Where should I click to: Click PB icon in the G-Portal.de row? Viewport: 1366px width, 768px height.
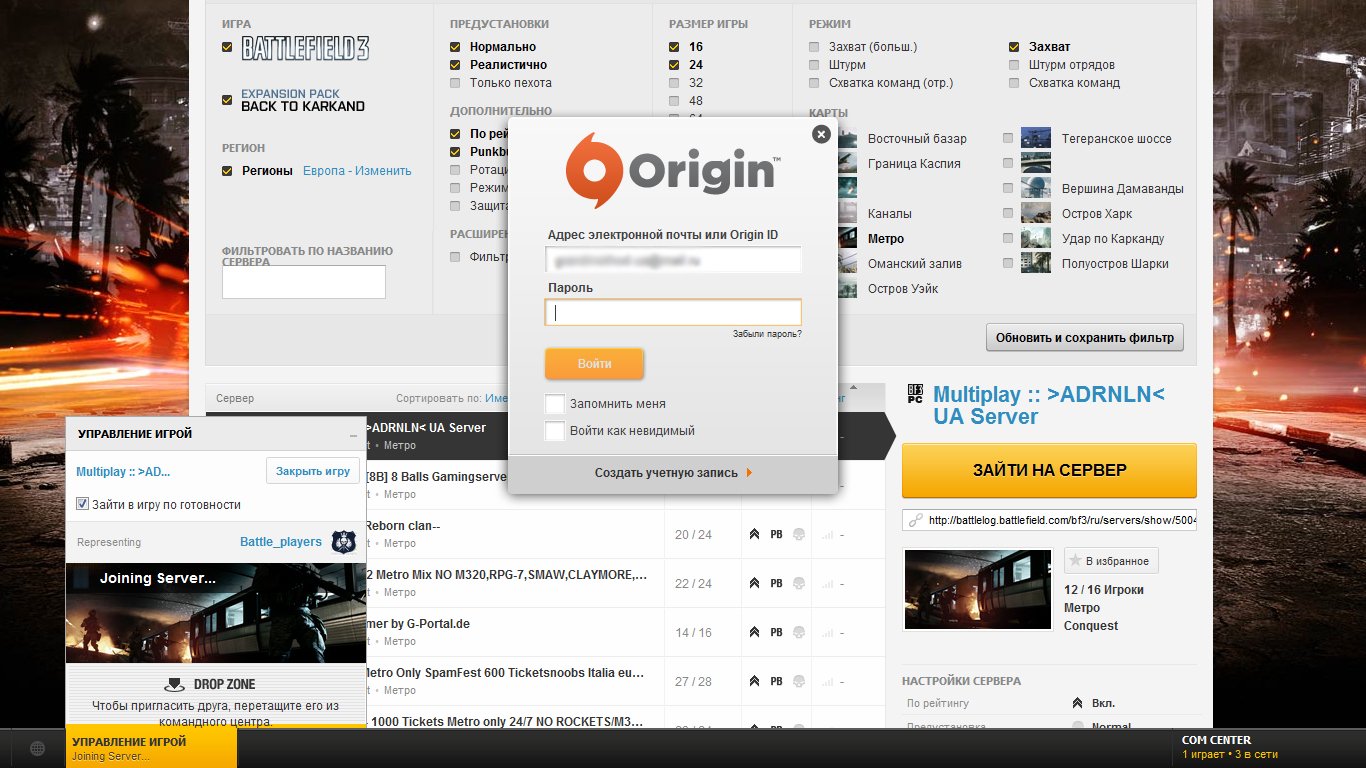point(776,633)
